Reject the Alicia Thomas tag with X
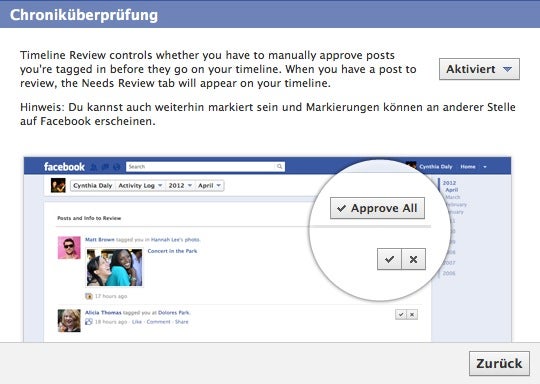This screenshot has height=384, width=540. [x=412, y=314]
